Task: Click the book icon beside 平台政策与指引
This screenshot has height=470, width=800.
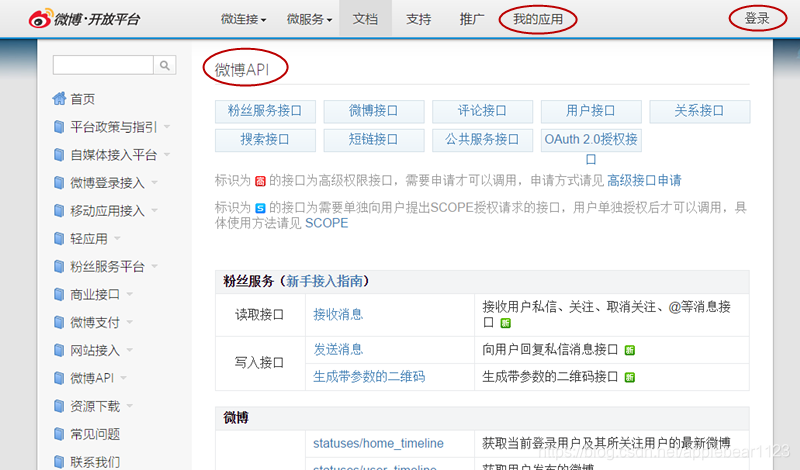Action: [x=59, y=127]
